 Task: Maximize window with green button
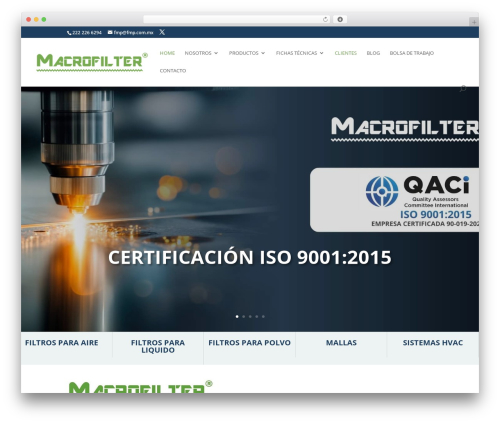pyautogui.click(x=44, y=20)
